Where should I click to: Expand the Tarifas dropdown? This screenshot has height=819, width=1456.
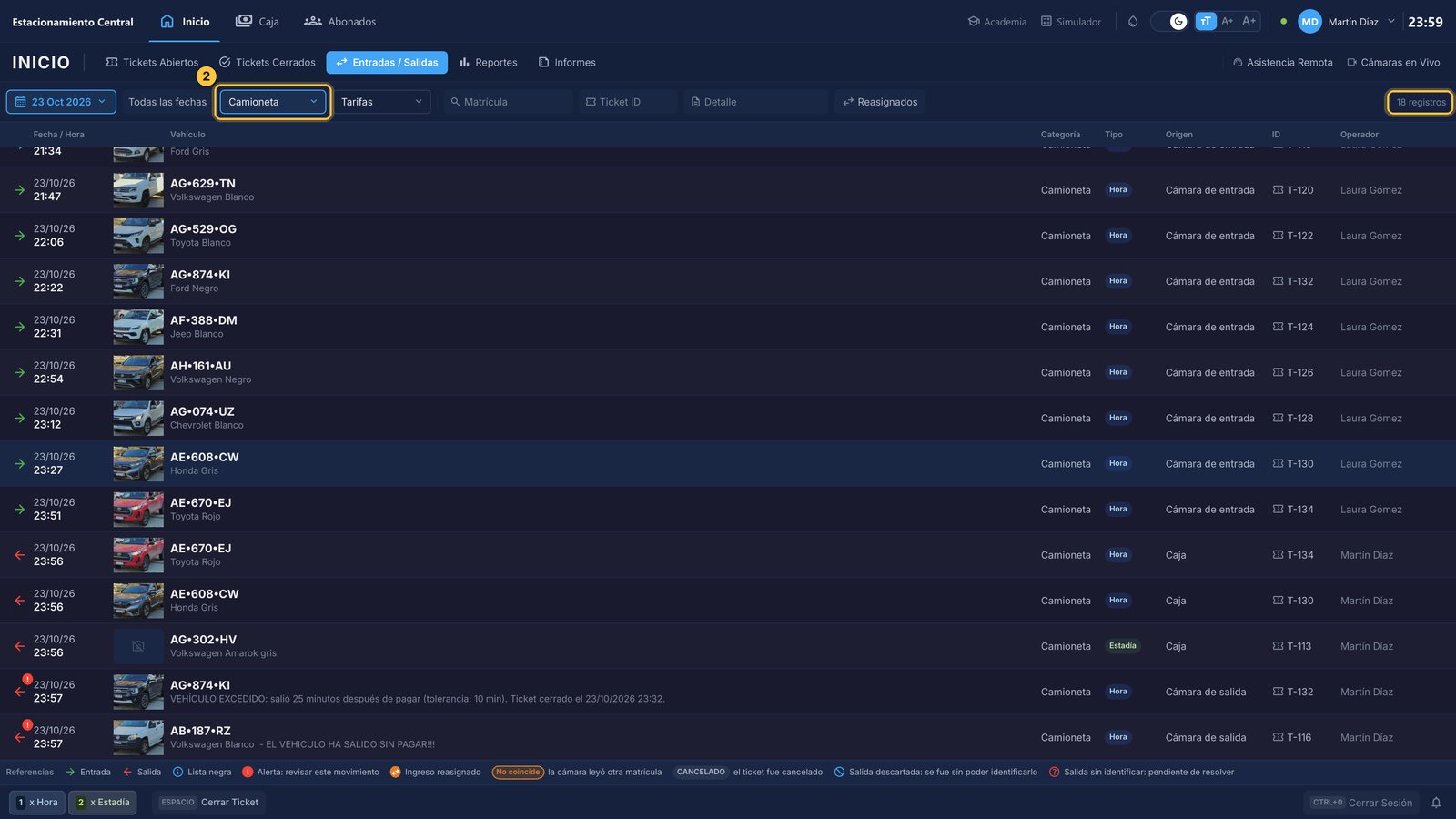click(382, 102)
